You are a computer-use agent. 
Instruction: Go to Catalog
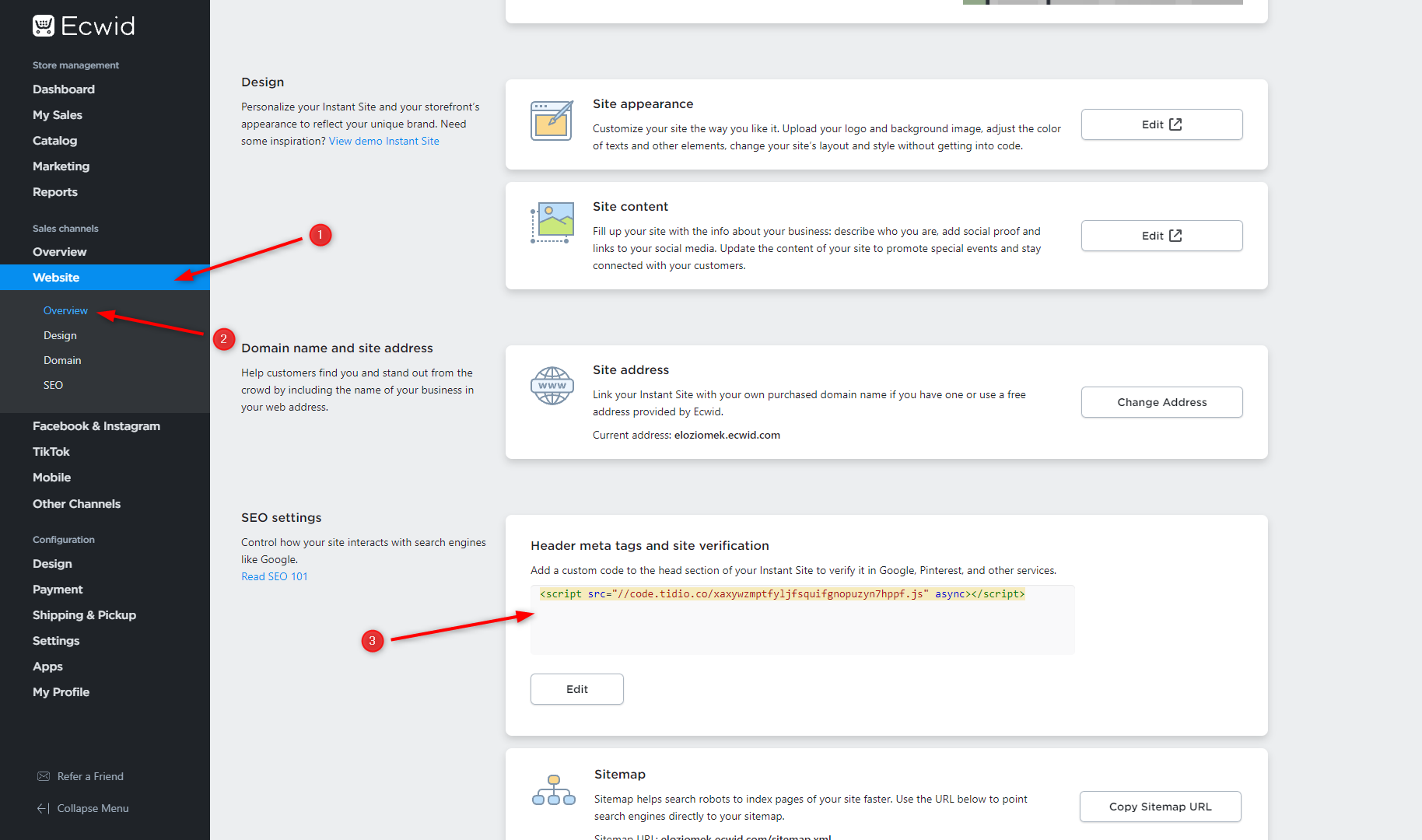[x=54, y=141]
